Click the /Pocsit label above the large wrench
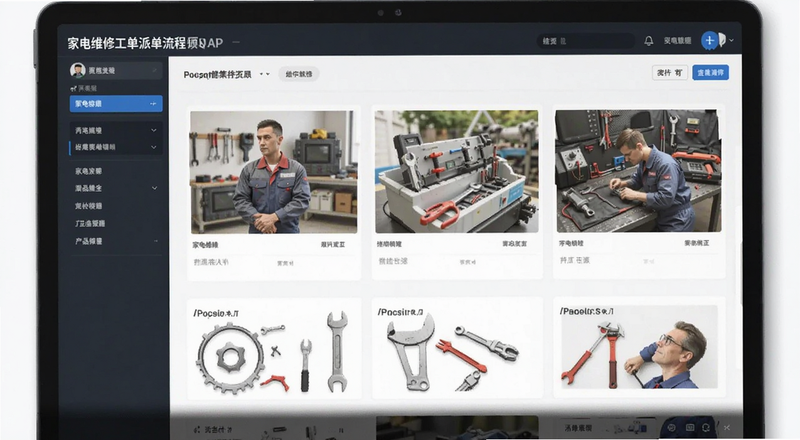Image resolution: width=800 pixels, height=440 pixels. pos(401,312)
